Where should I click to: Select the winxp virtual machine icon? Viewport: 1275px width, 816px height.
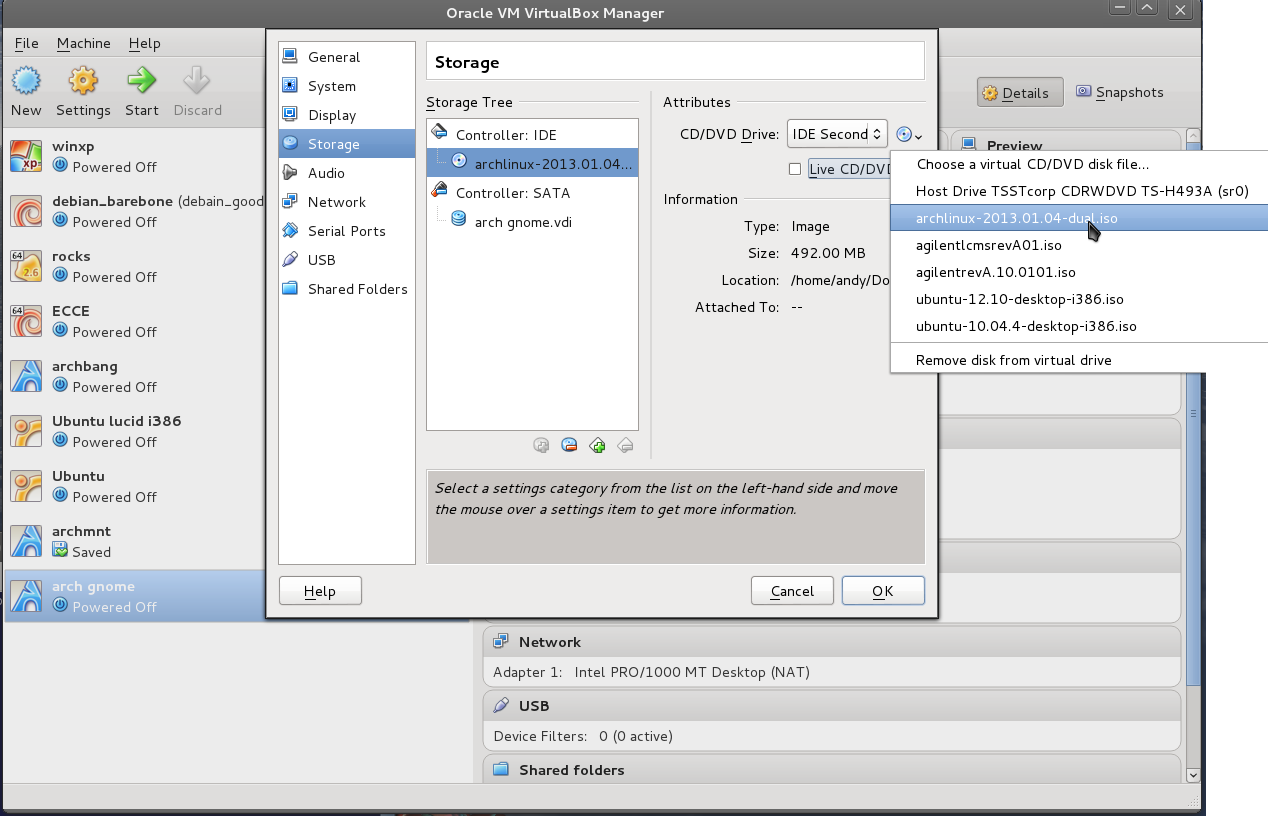tap(26, 156)
